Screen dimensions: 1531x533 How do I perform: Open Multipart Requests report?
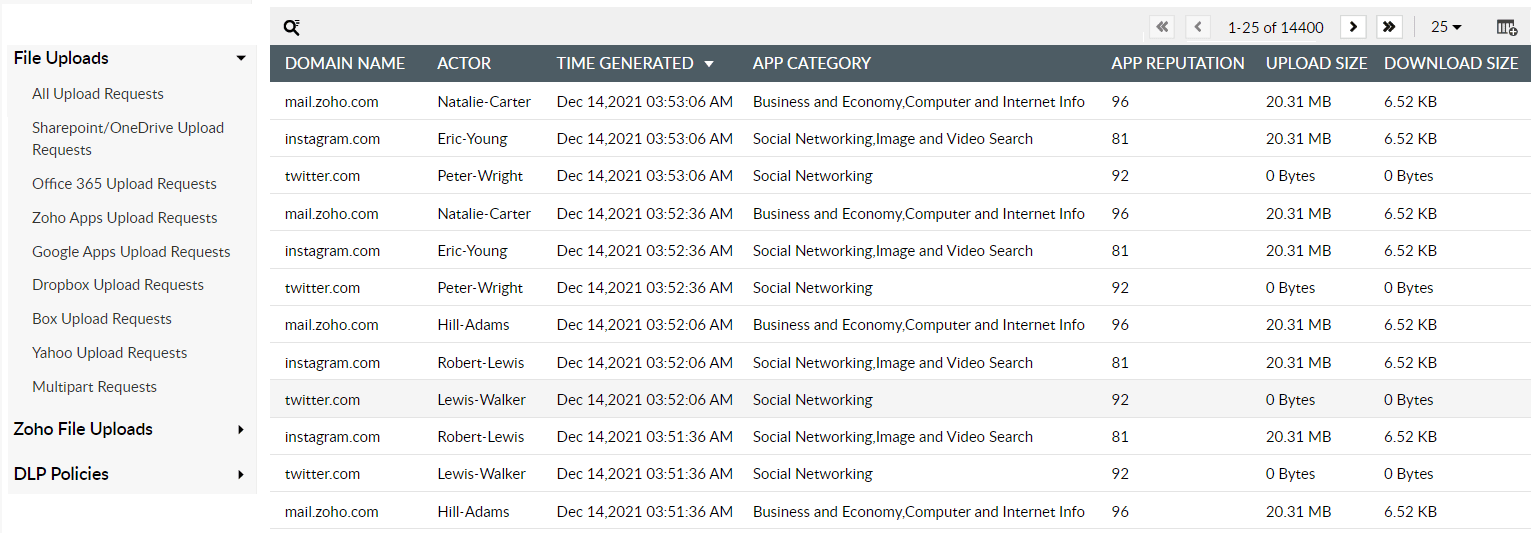[x=94, y=387]
